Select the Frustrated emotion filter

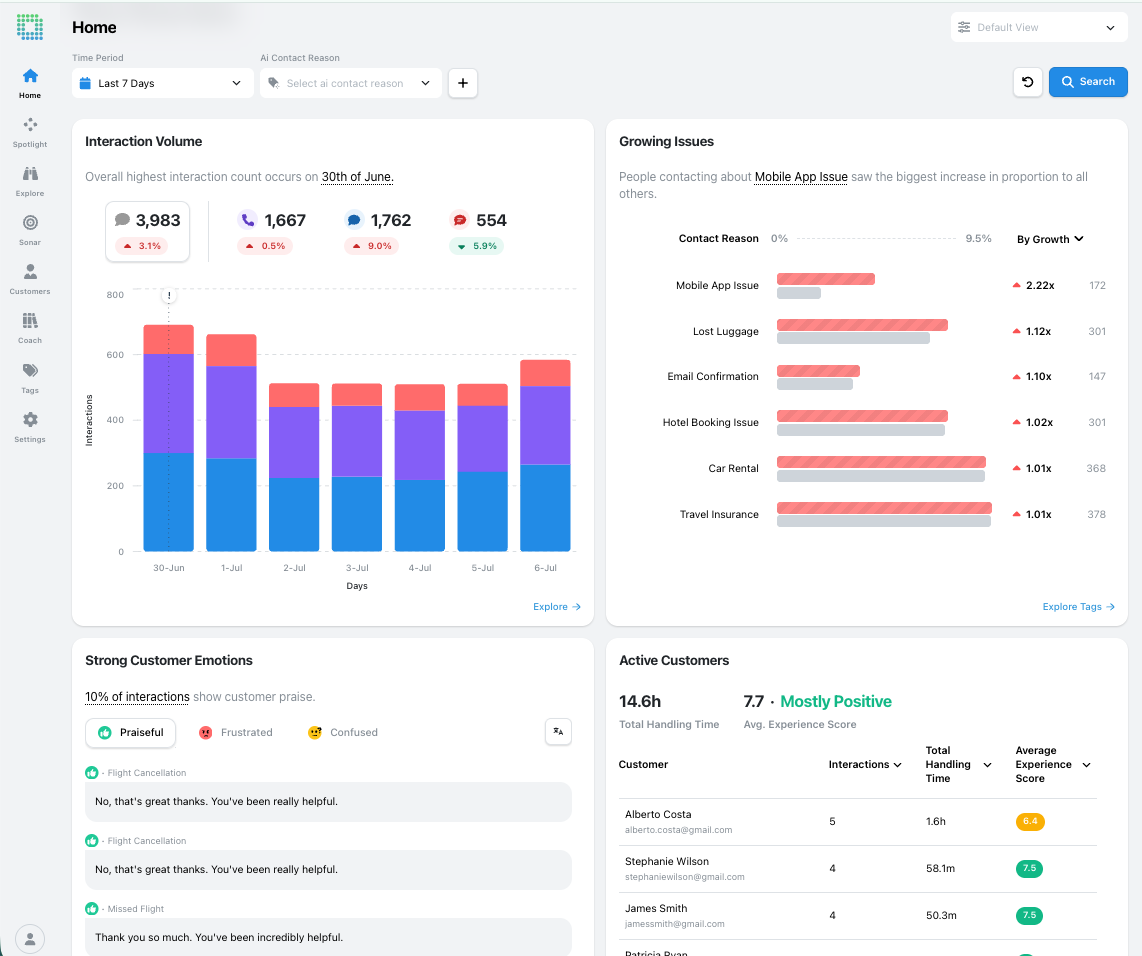235,732
